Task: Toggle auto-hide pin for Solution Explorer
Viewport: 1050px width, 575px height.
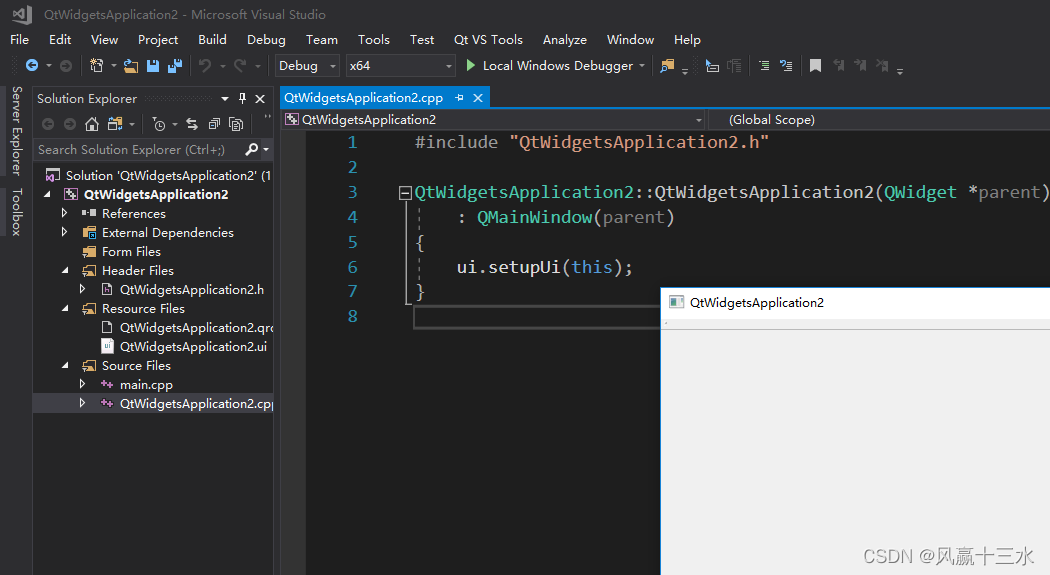Action: 242,99
